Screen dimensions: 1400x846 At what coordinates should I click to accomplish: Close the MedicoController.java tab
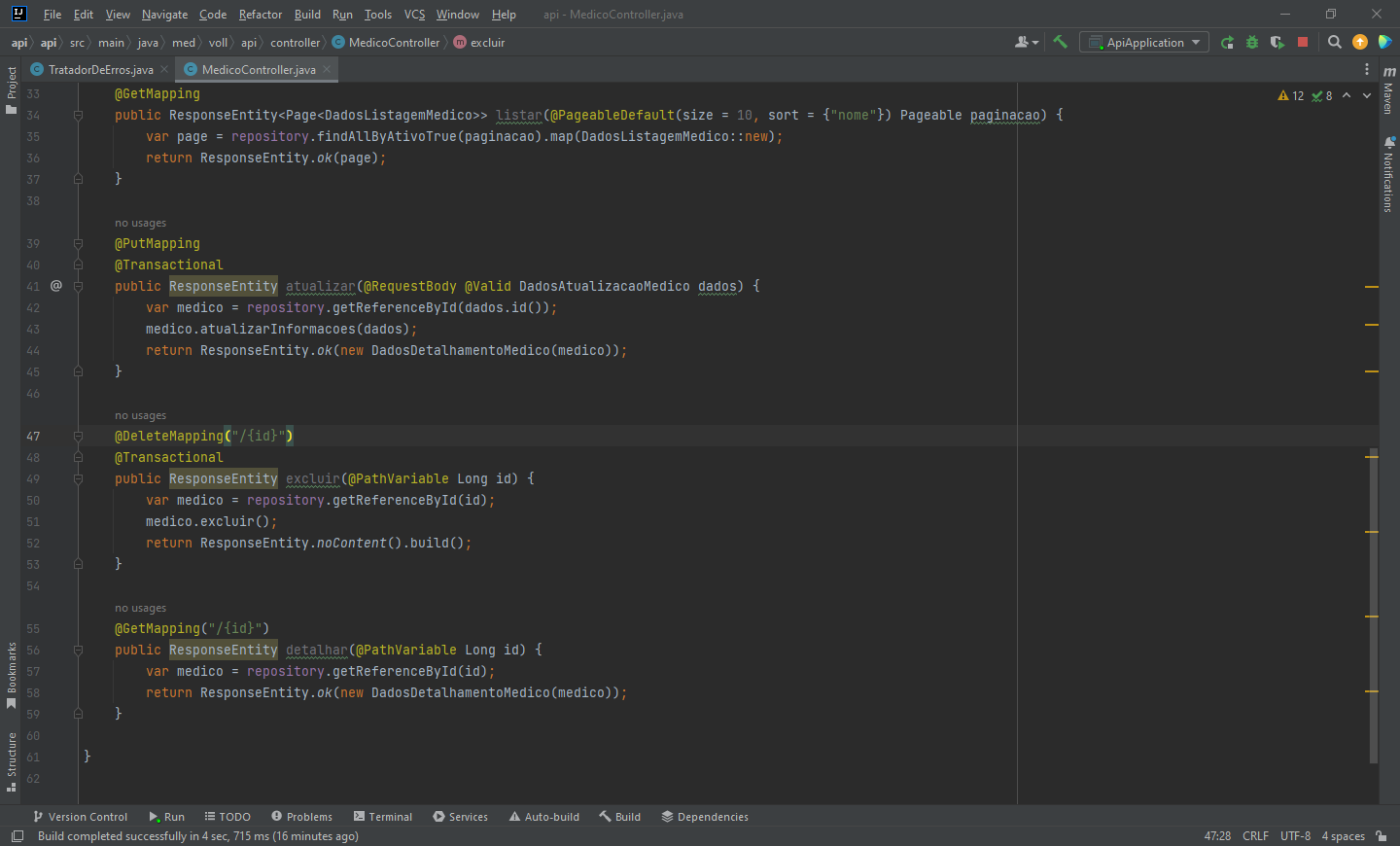327,69
